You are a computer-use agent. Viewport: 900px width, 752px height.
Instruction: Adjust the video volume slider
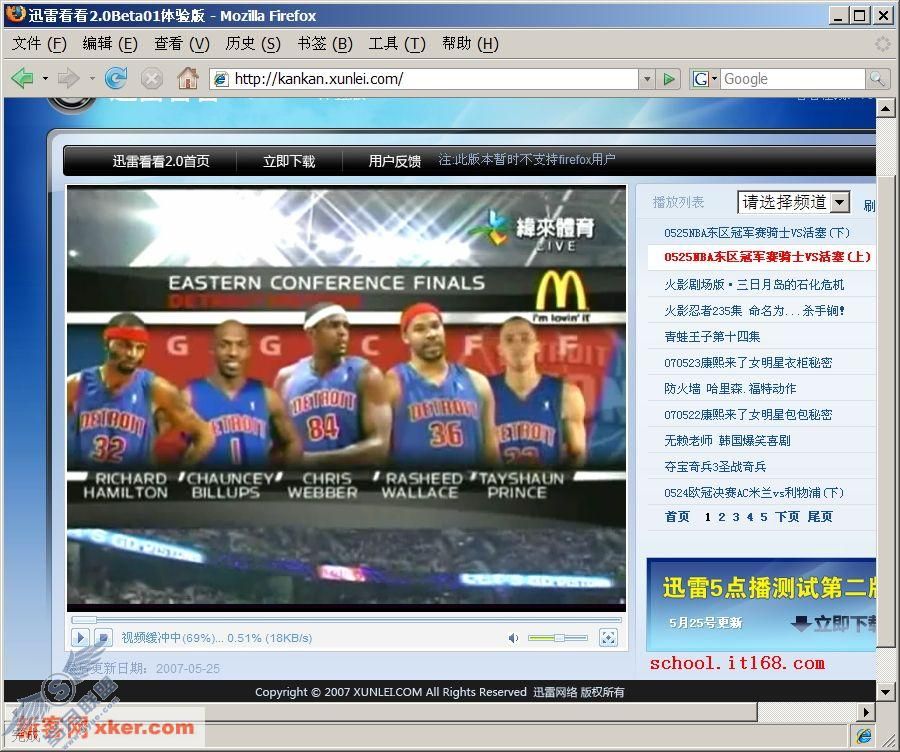(x=557, y=638)
